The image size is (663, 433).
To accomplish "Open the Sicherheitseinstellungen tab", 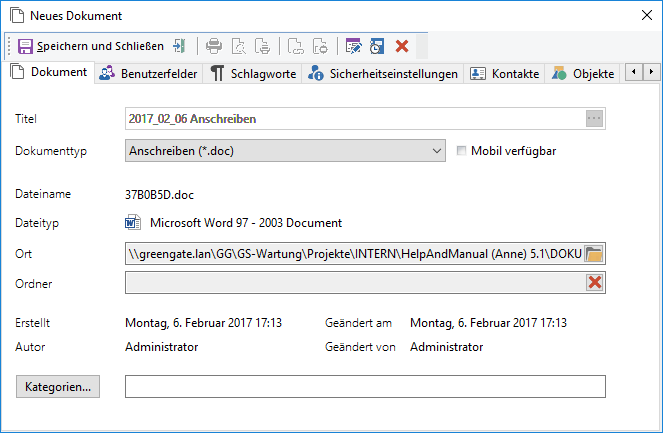I will (383, 74).
